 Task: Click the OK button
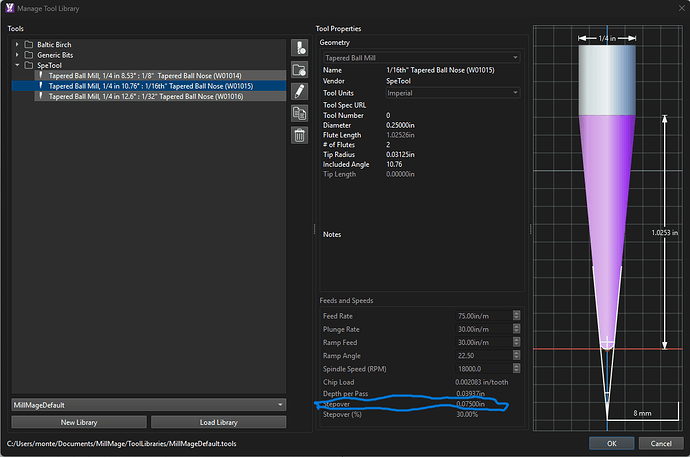click(x=612, y=443)
